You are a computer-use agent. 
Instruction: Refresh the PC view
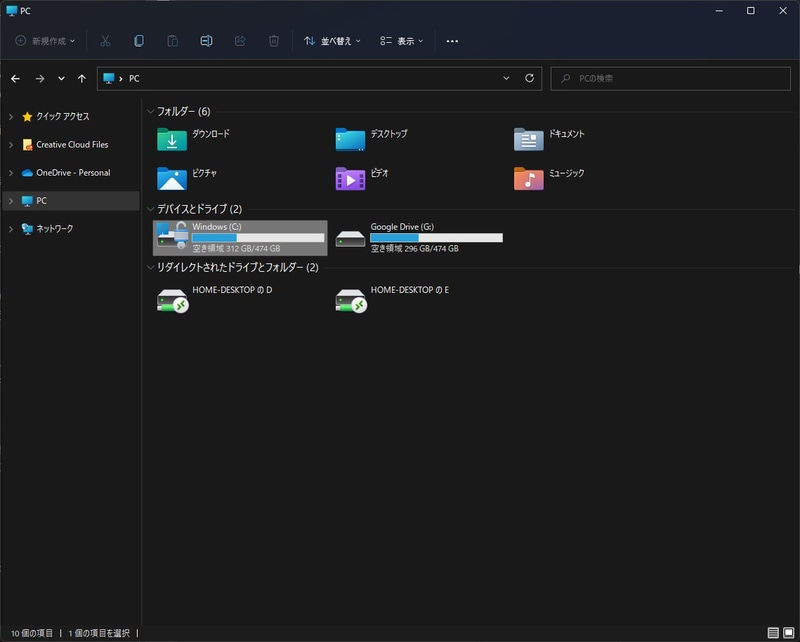(x=530, y=78)
